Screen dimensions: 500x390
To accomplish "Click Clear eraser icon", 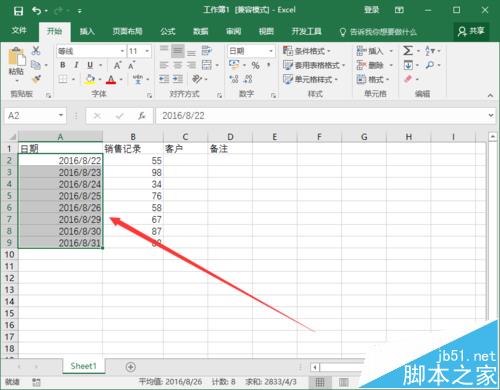I will click(x=408, y=79).
